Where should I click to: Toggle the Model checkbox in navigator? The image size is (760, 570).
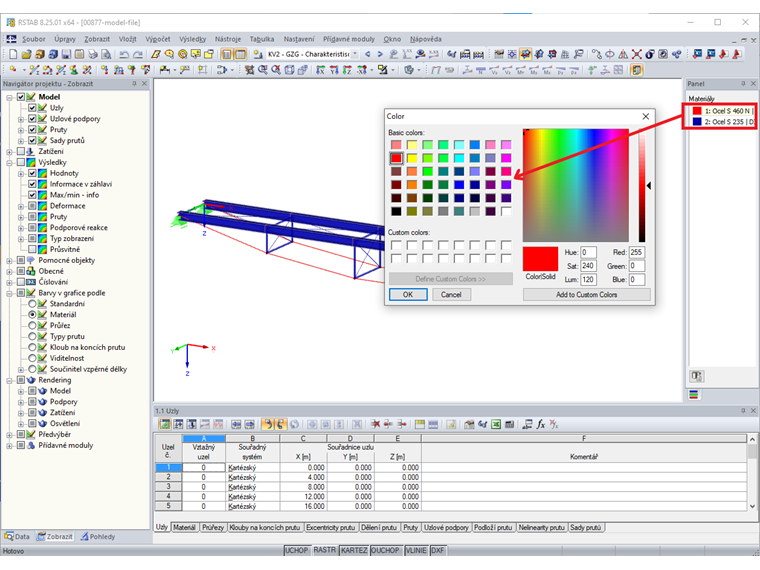tap(21, 97)
